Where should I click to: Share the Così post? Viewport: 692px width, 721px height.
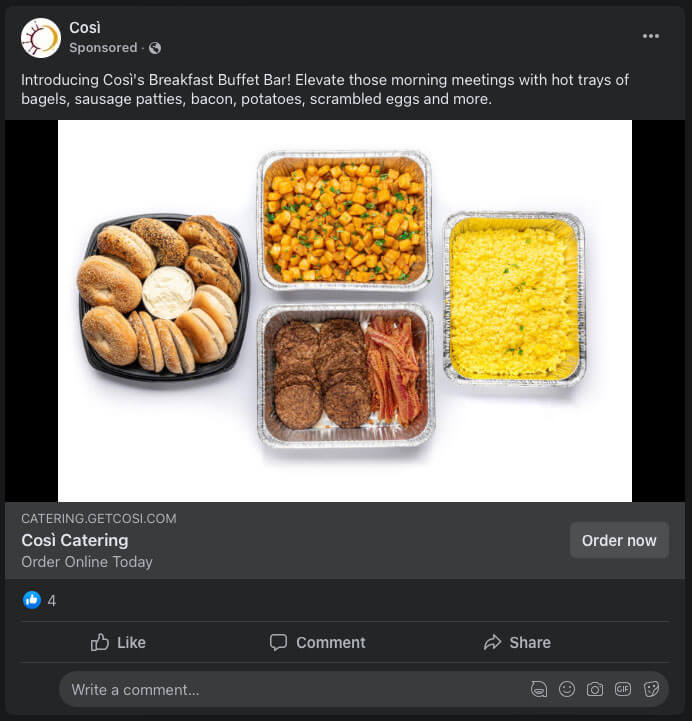[x=517, y=642]
